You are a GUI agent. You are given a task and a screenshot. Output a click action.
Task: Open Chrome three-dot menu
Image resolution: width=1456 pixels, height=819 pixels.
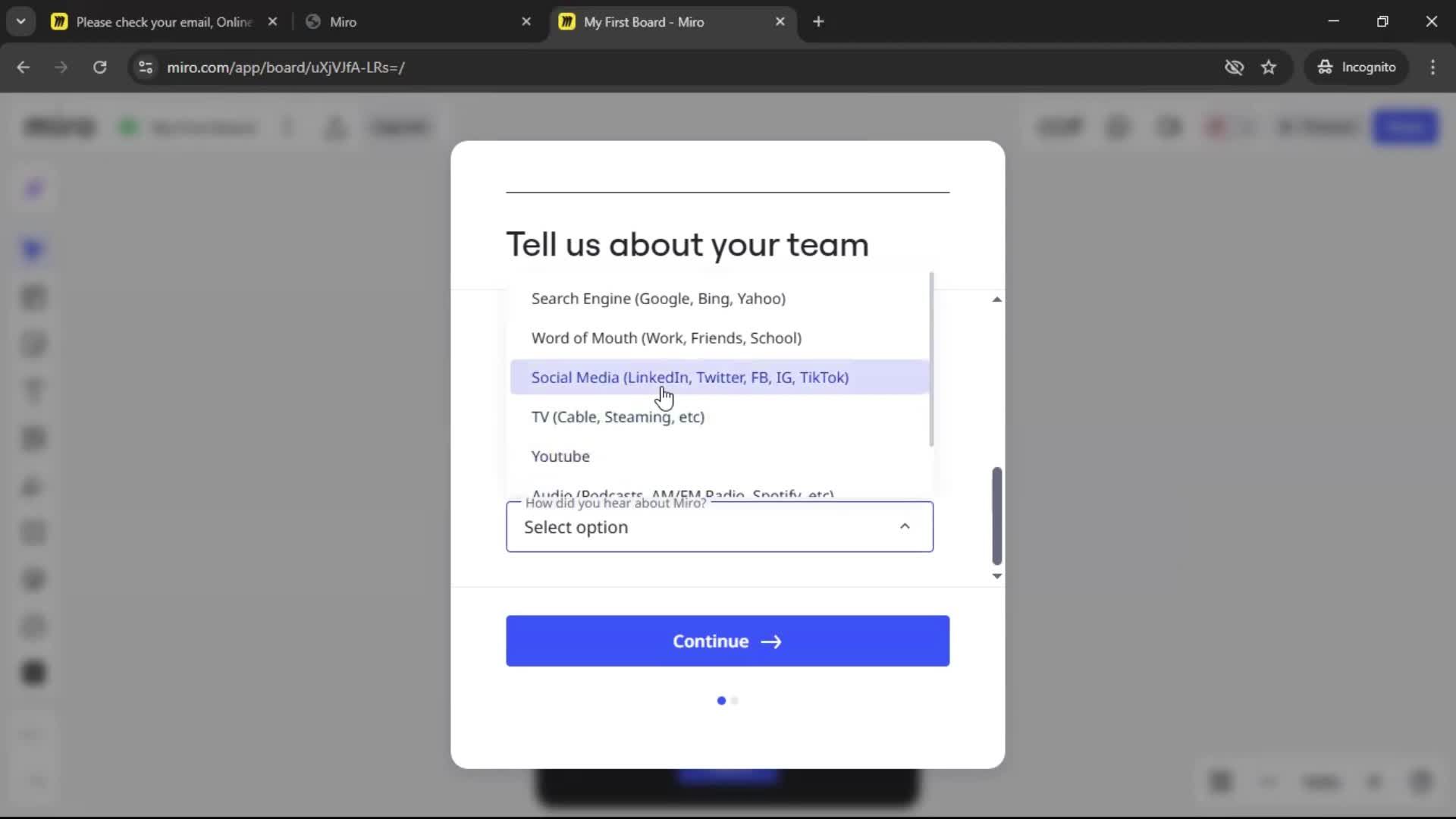click(1432, 67)
